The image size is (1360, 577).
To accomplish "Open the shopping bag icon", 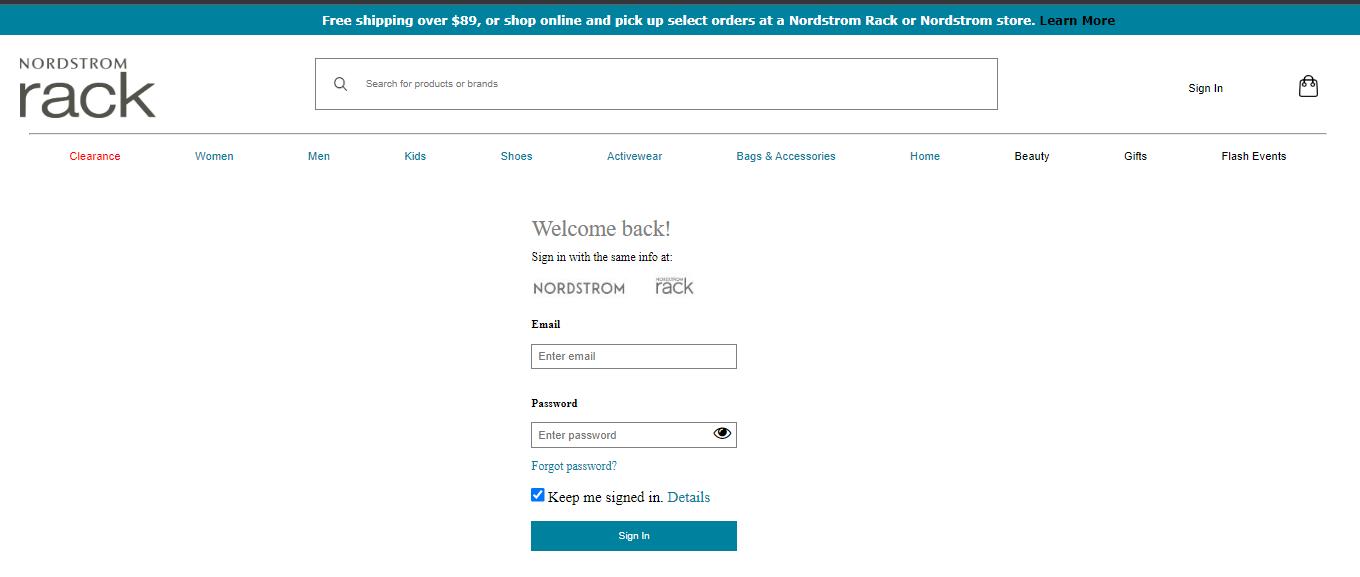I will click(x=1308, y=86).
